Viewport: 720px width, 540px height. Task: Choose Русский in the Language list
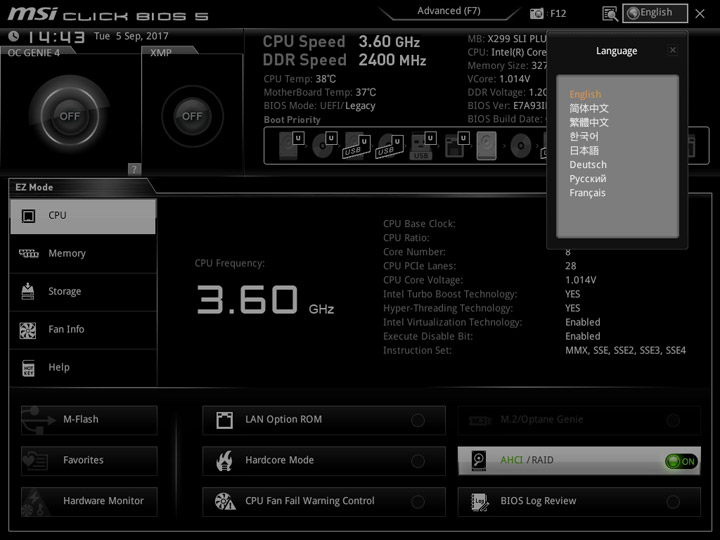coord(588,179)
